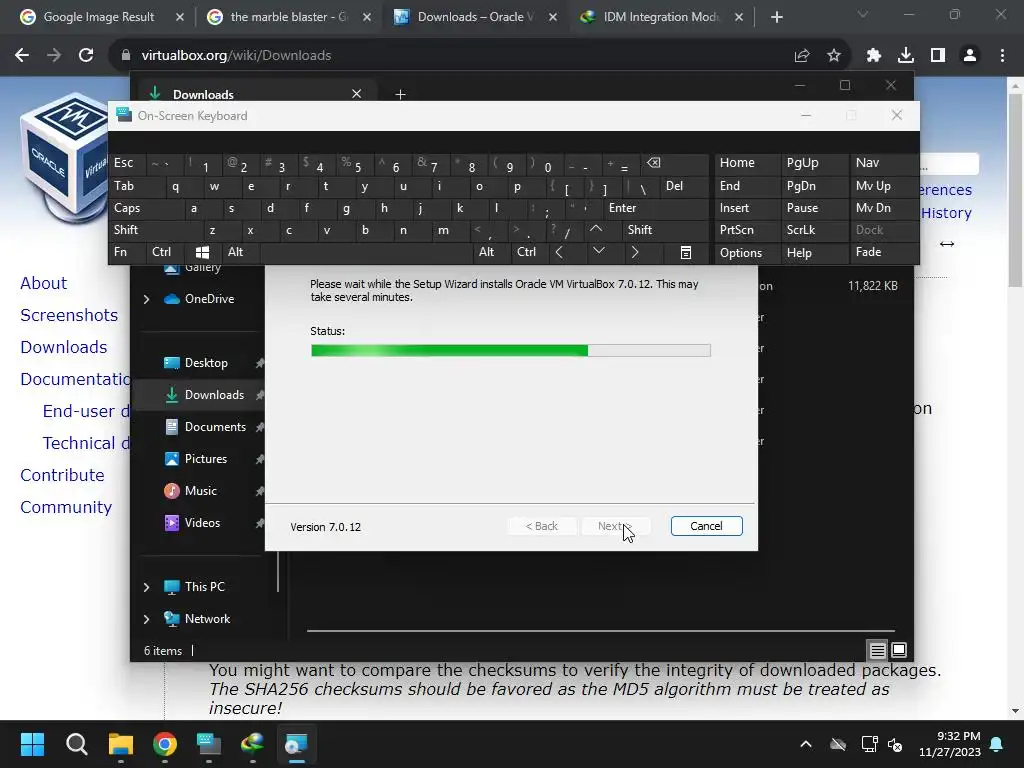Open the notification bell in tray
This screenshot has width=1024, height=768.
997,744
